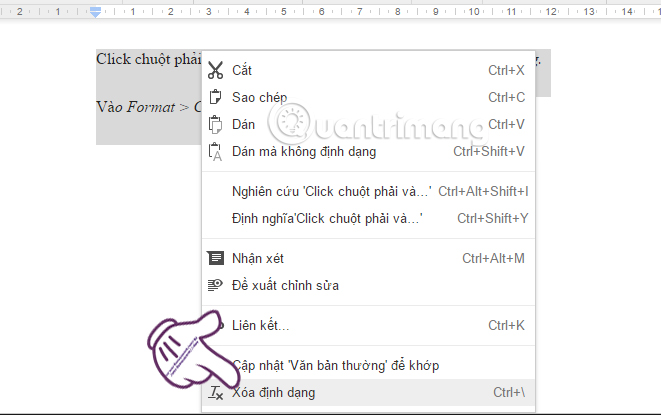The image size is (661, 415).
Task: Select Nhận xét to add a comment
Action: [x=368, y=258]
